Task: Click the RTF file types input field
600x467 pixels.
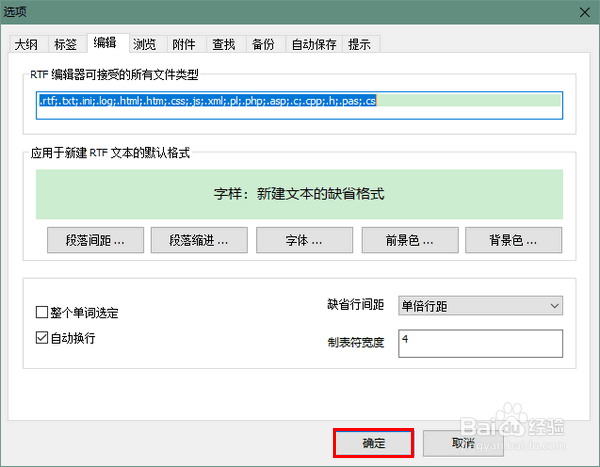Action: [299, 105]
